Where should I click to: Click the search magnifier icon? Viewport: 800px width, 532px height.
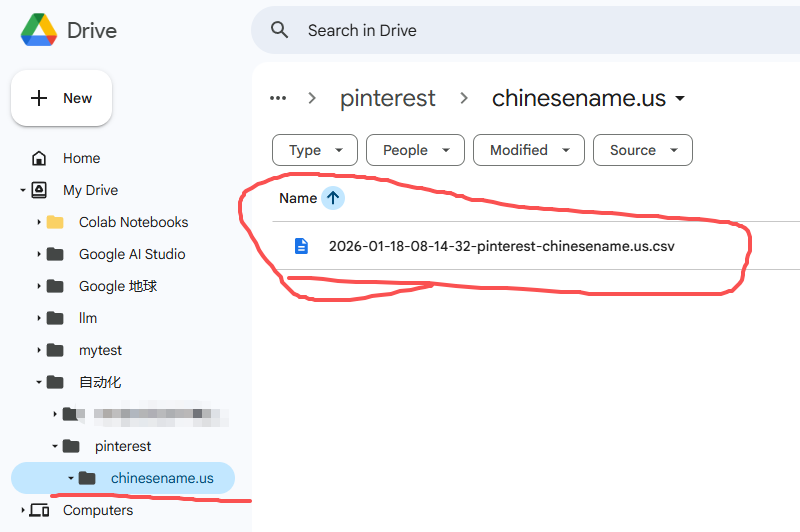click(280, 30)
